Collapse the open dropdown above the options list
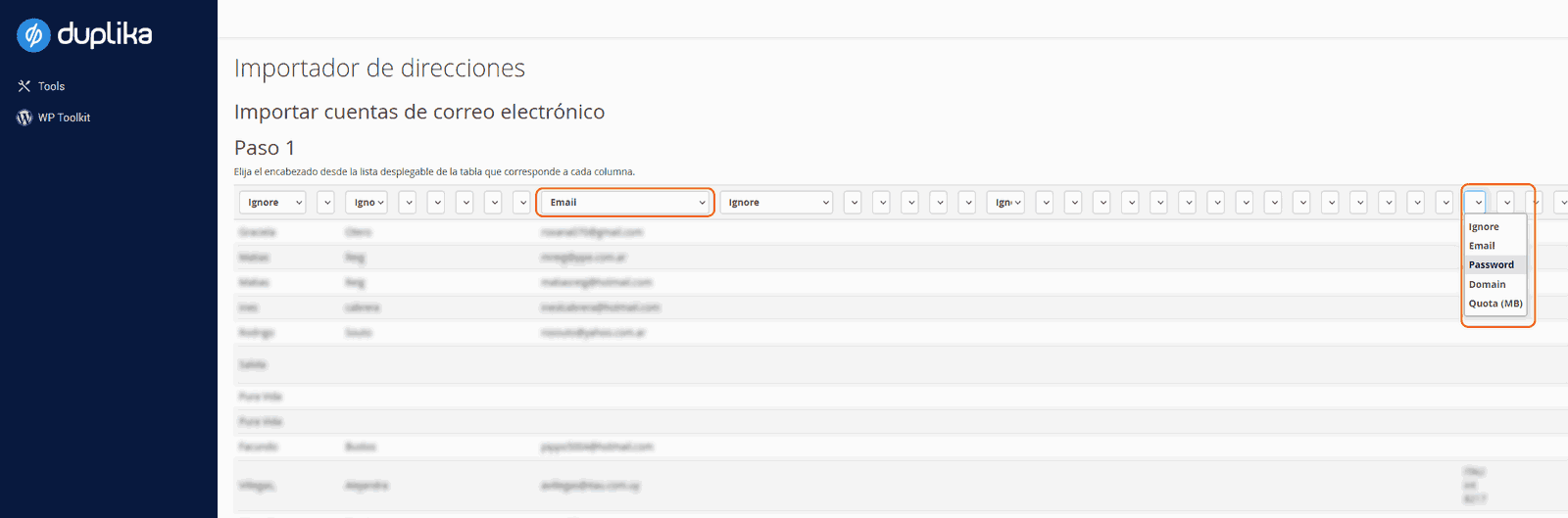1568x518 pixels. 1476,203
